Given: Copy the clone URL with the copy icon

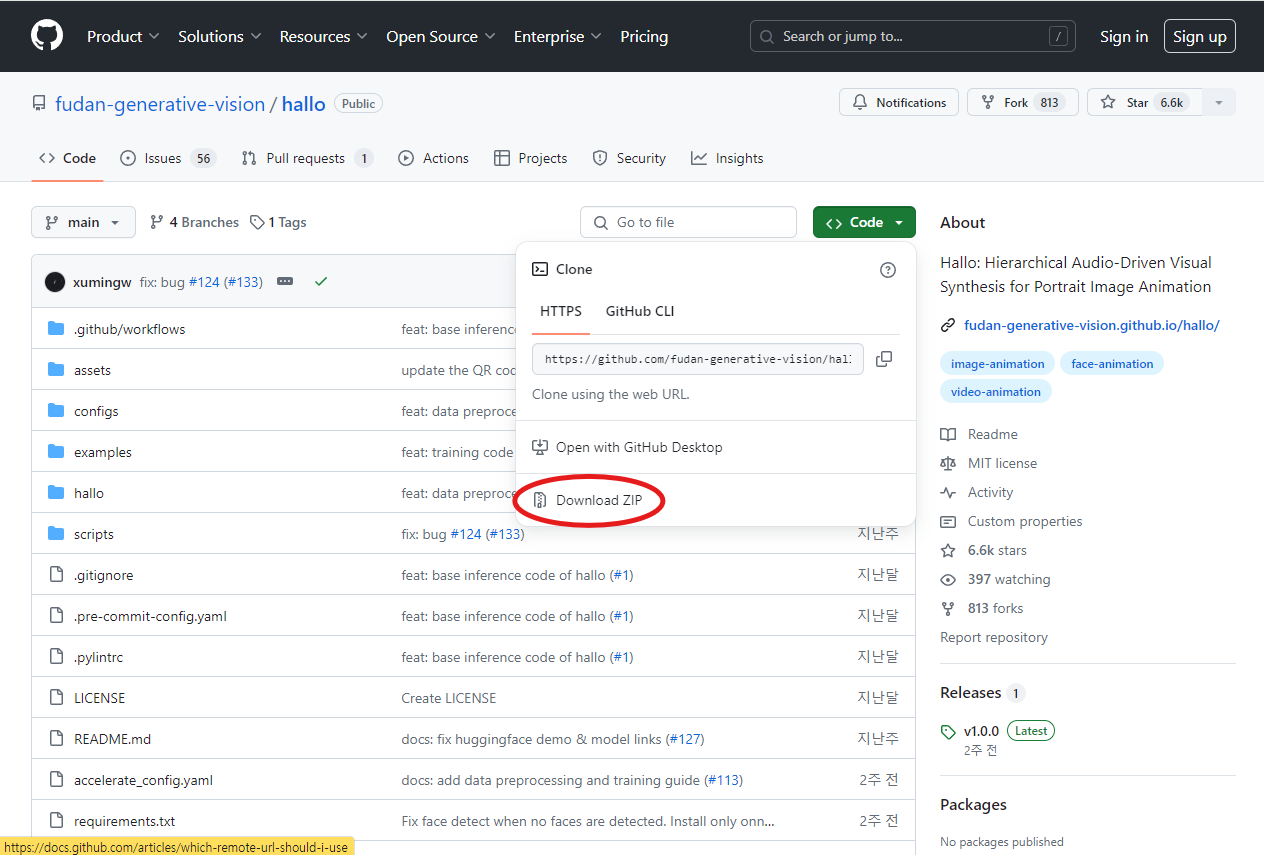Looking at the screenshot, I should (x=884, y=359).
